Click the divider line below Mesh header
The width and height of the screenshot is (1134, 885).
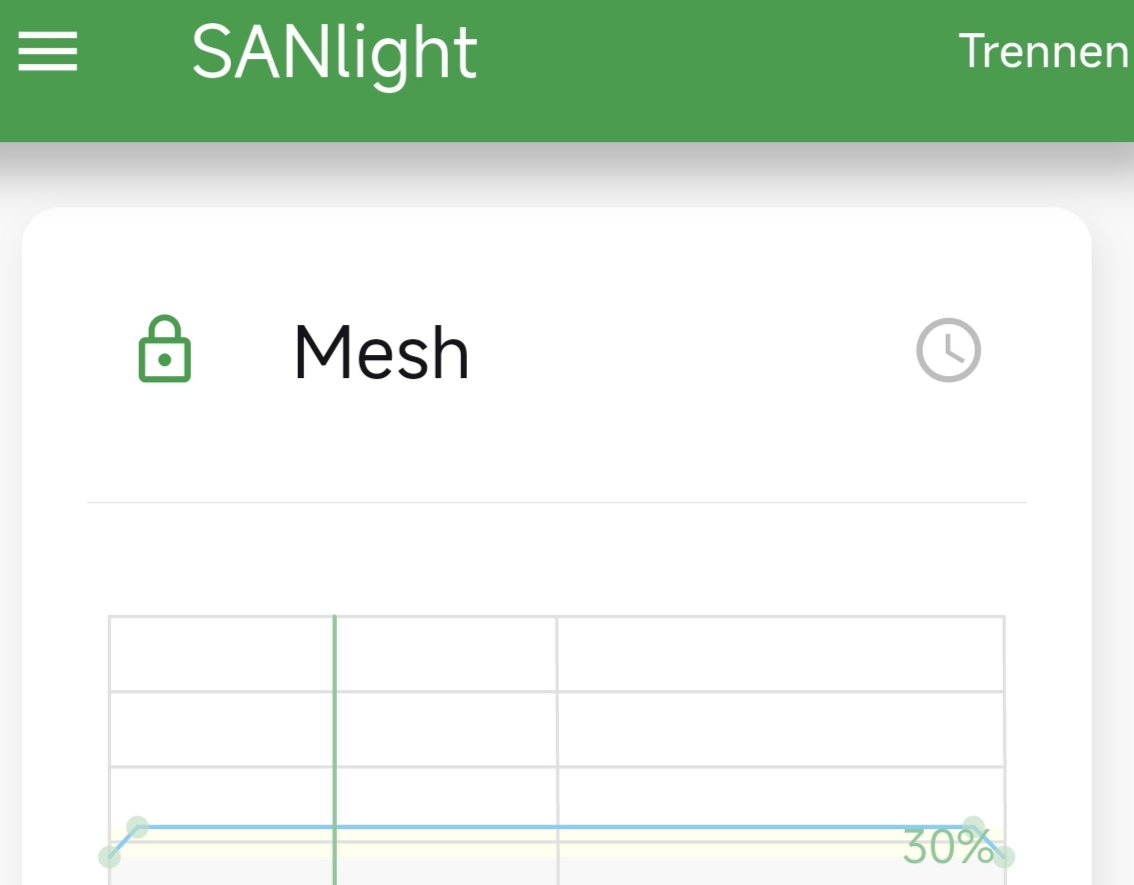557,502
